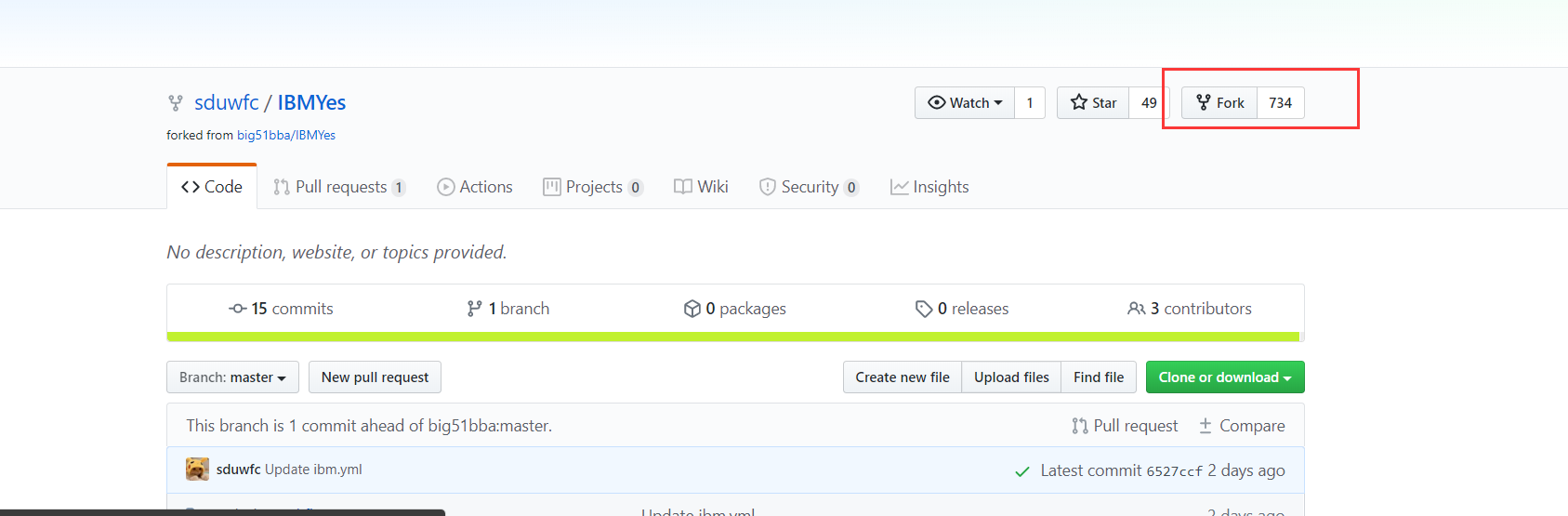Open the Clone or download dropdown
Screen dimensions: 1568x516
(x=1224, y=377)
